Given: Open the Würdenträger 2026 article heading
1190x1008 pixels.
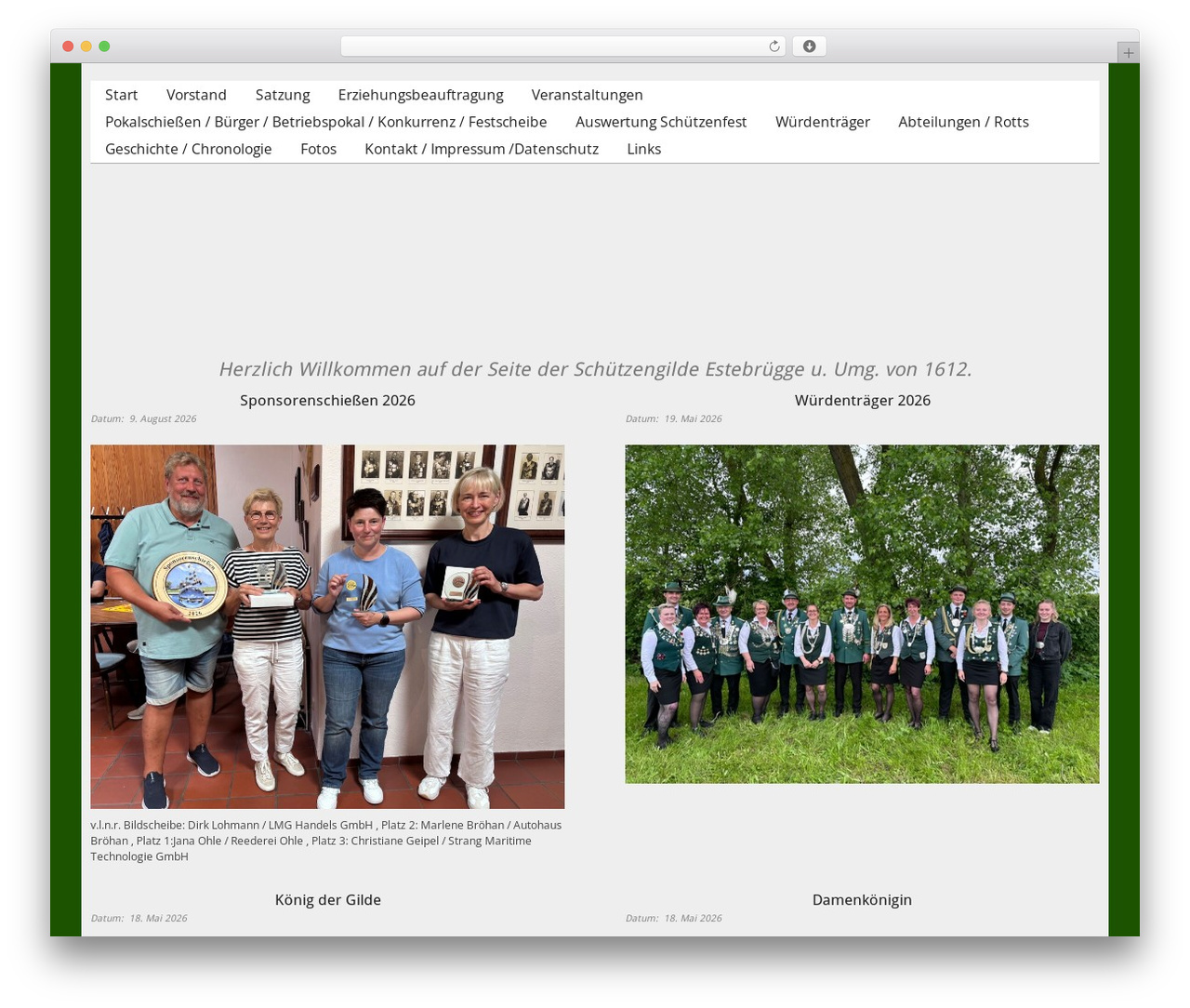Looking at the screenshot, I should (x=862, y=400).
